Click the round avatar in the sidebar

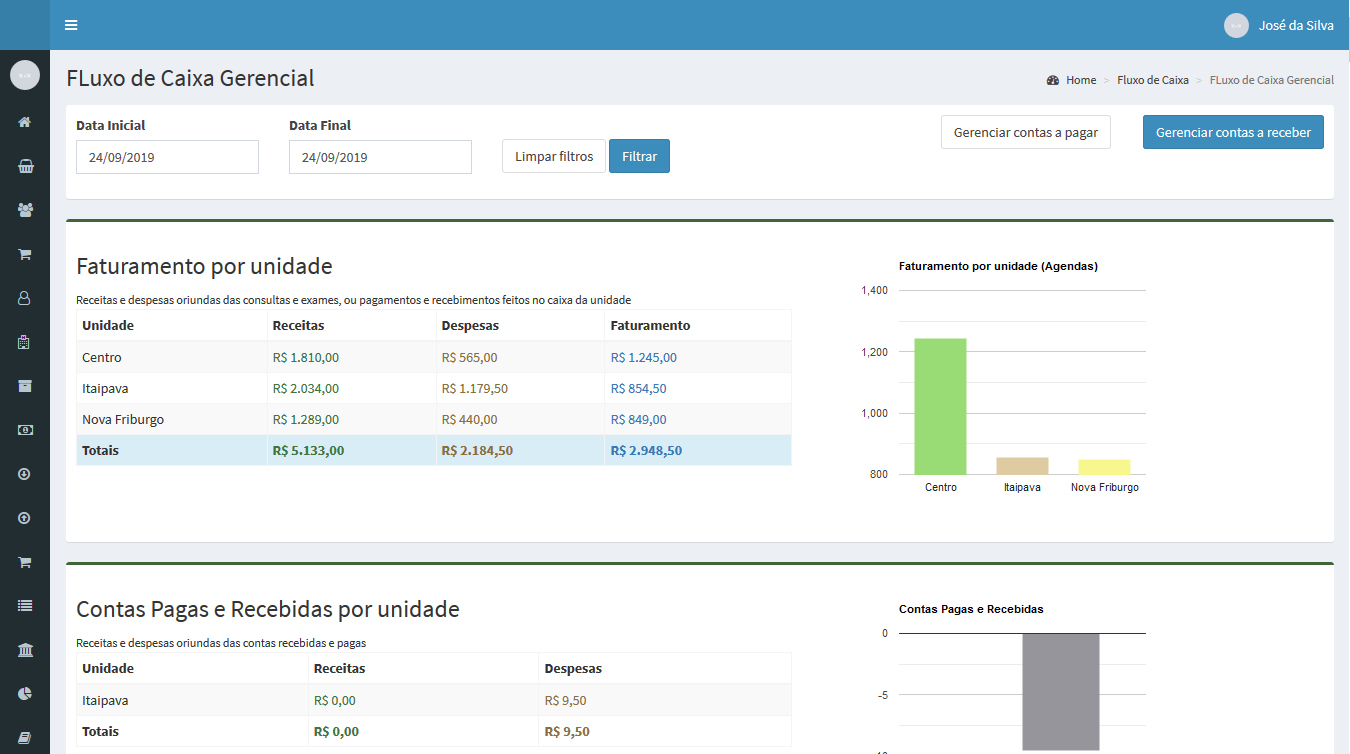(x=25, y=75)
